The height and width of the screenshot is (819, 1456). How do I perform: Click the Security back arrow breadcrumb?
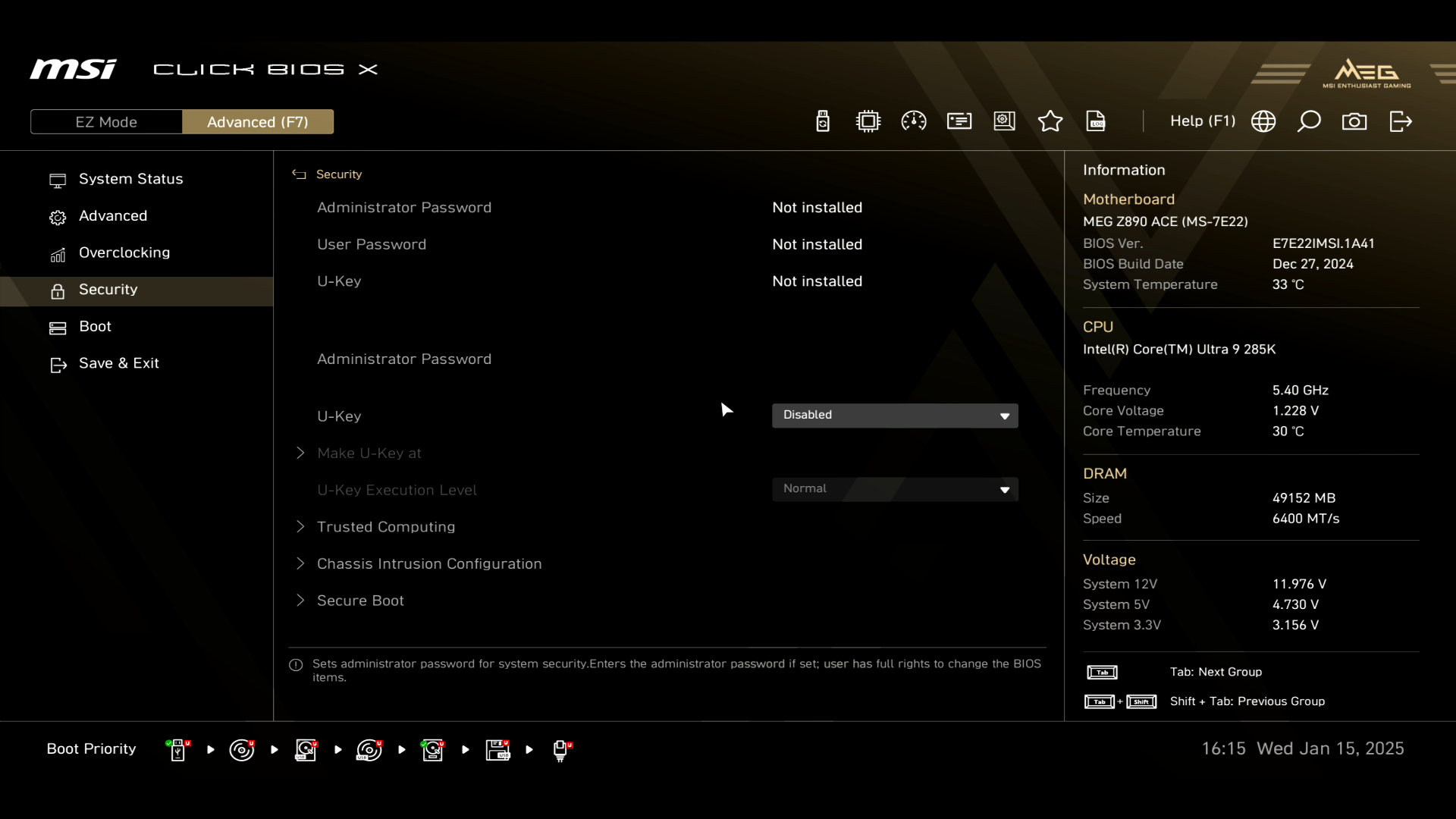coord(300,174)
